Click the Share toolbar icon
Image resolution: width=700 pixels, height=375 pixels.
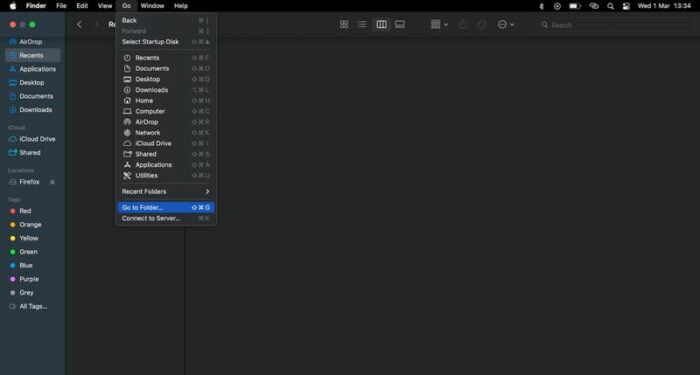point(462,25)
